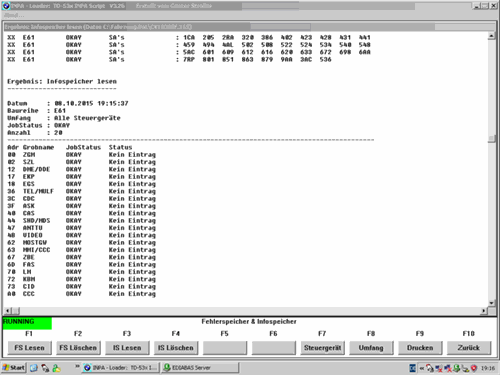500x375 pixels.
Task: Click the INPA Loader taskbar button
Action: [121, 368]
